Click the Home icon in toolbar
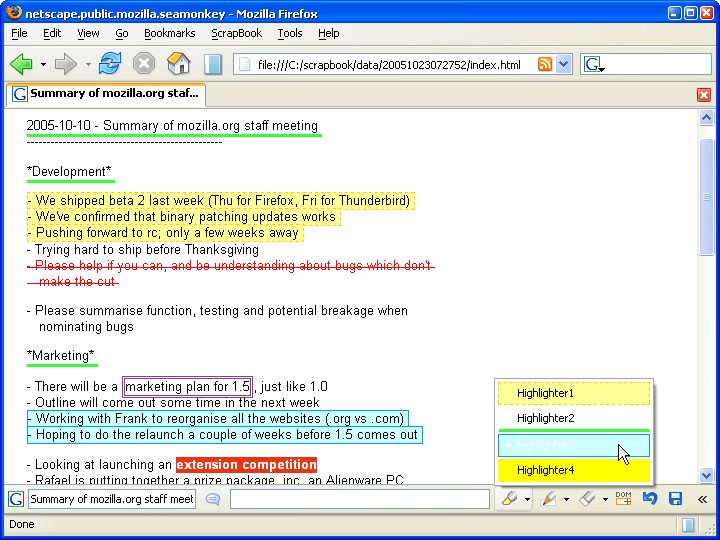The height and width of the screenshot is (540, 720). 178,65
